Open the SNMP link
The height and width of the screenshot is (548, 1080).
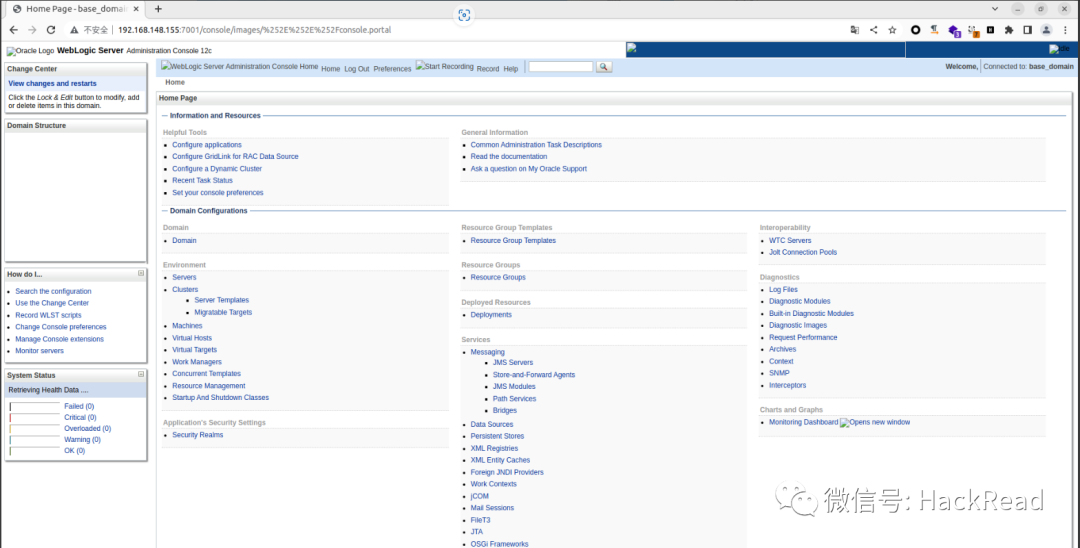pos(779,373)
